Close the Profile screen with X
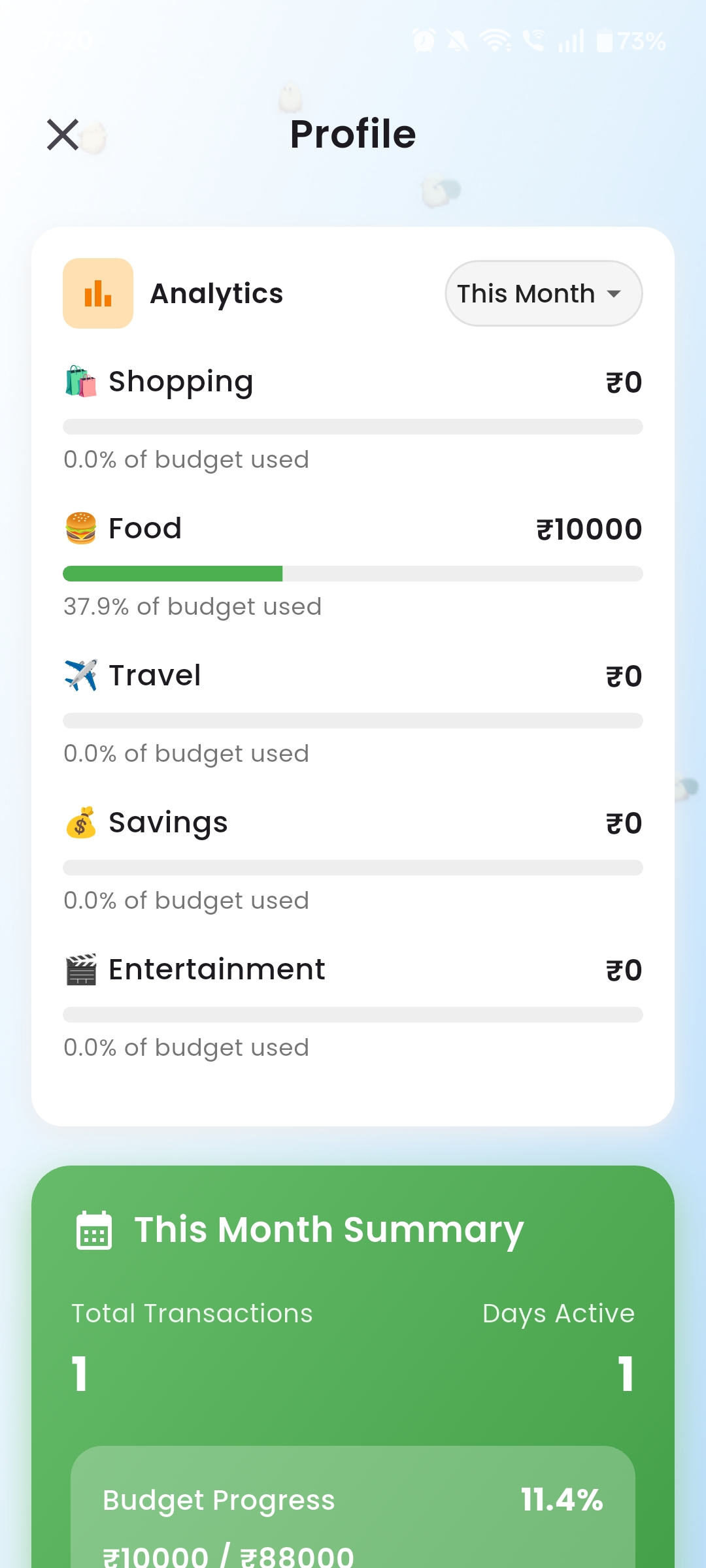 pos(63,135)
